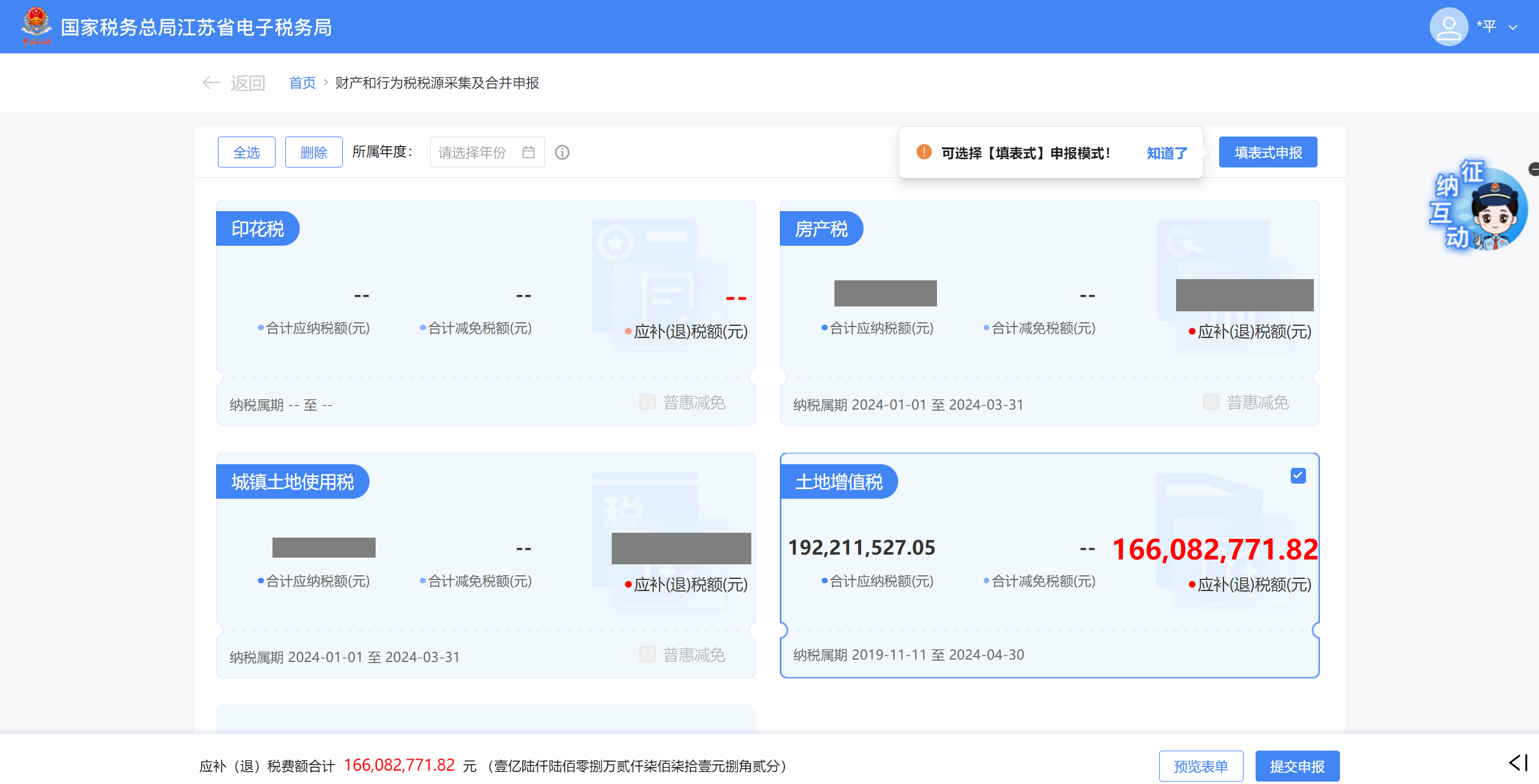Uncheck the 土地增值税 card checkbox

[1298, 476]
